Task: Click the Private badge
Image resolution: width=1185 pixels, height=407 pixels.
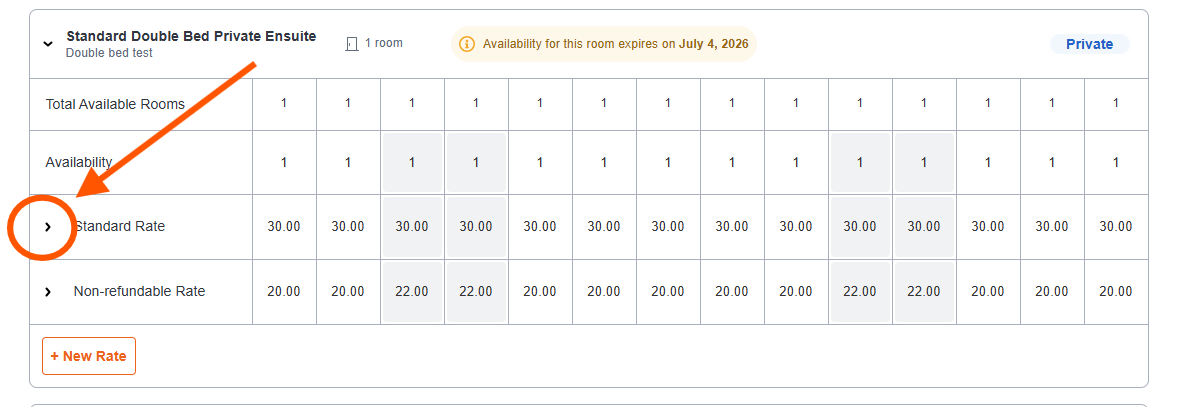Action: coord(1089,44)
